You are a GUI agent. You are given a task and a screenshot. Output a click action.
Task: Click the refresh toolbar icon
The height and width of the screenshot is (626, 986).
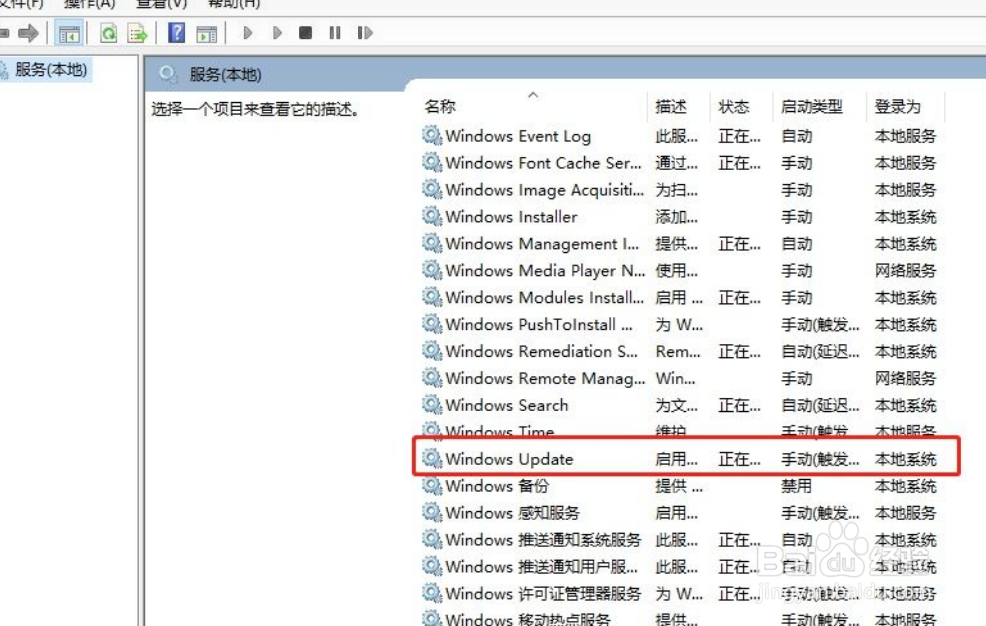coord(108,33)
